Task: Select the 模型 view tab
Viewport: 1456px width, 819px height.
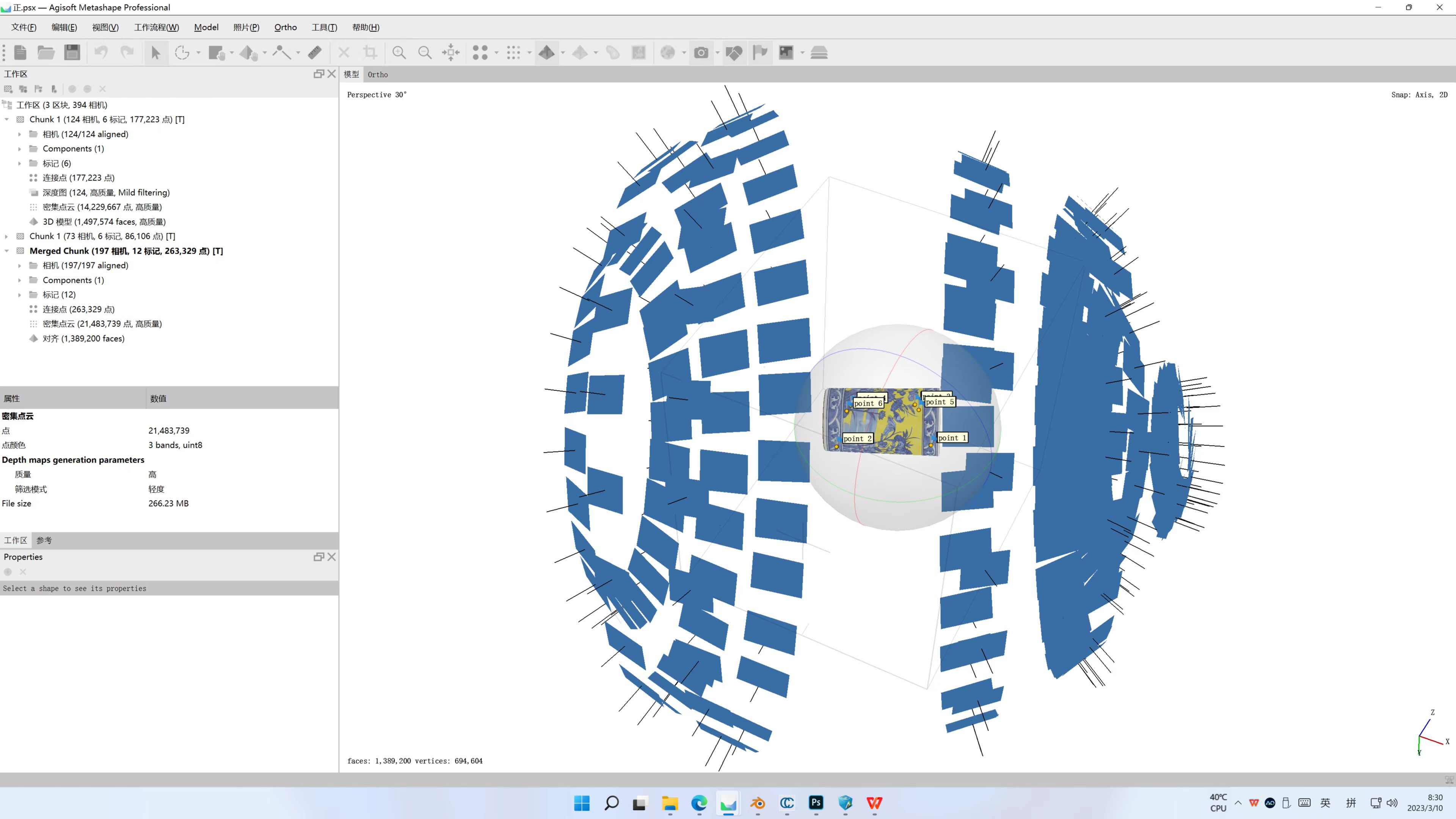Action: (x=351, y=75)
